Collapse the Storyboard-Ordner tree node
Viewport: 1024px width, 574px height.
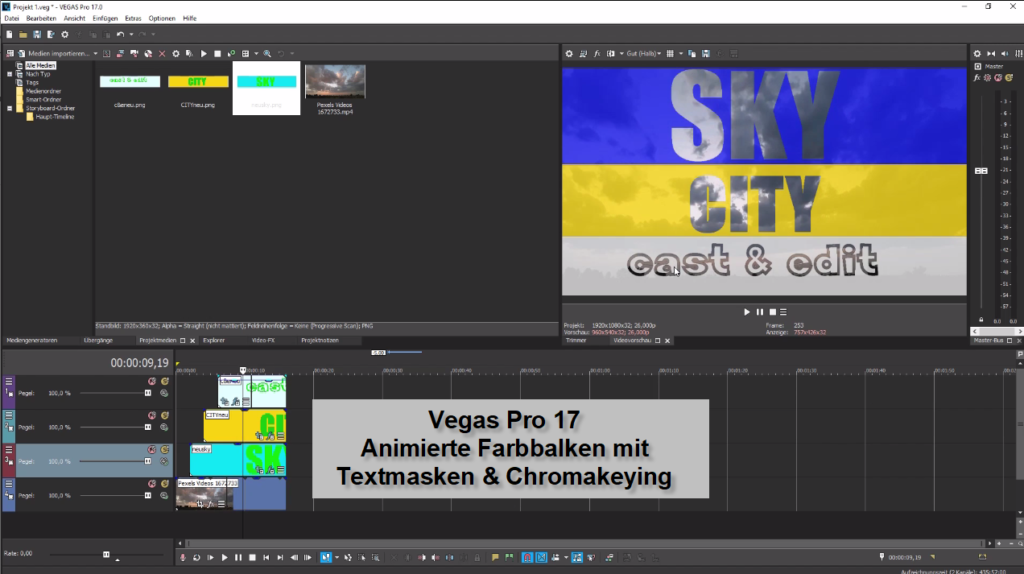click(x=10, y=108)
